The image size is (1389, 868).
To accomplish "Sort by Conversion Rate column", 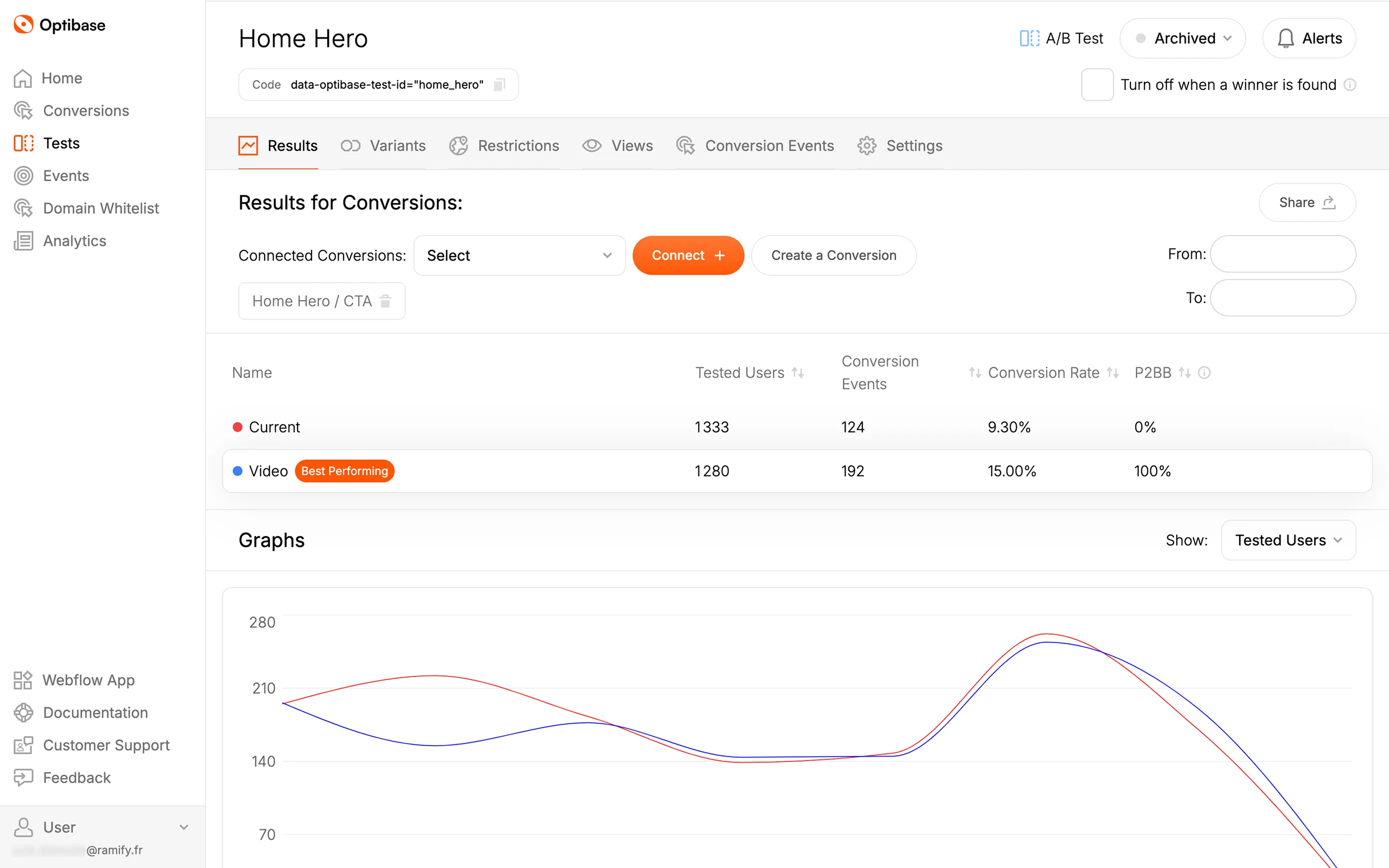I will click(1112, 372).
